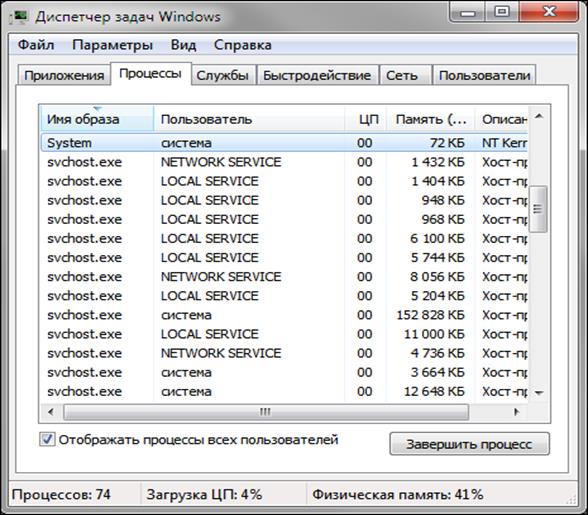Click the vertical scrollbar up arrow
The width and height of the screenshot is (588, 515).
click(539, 116)
